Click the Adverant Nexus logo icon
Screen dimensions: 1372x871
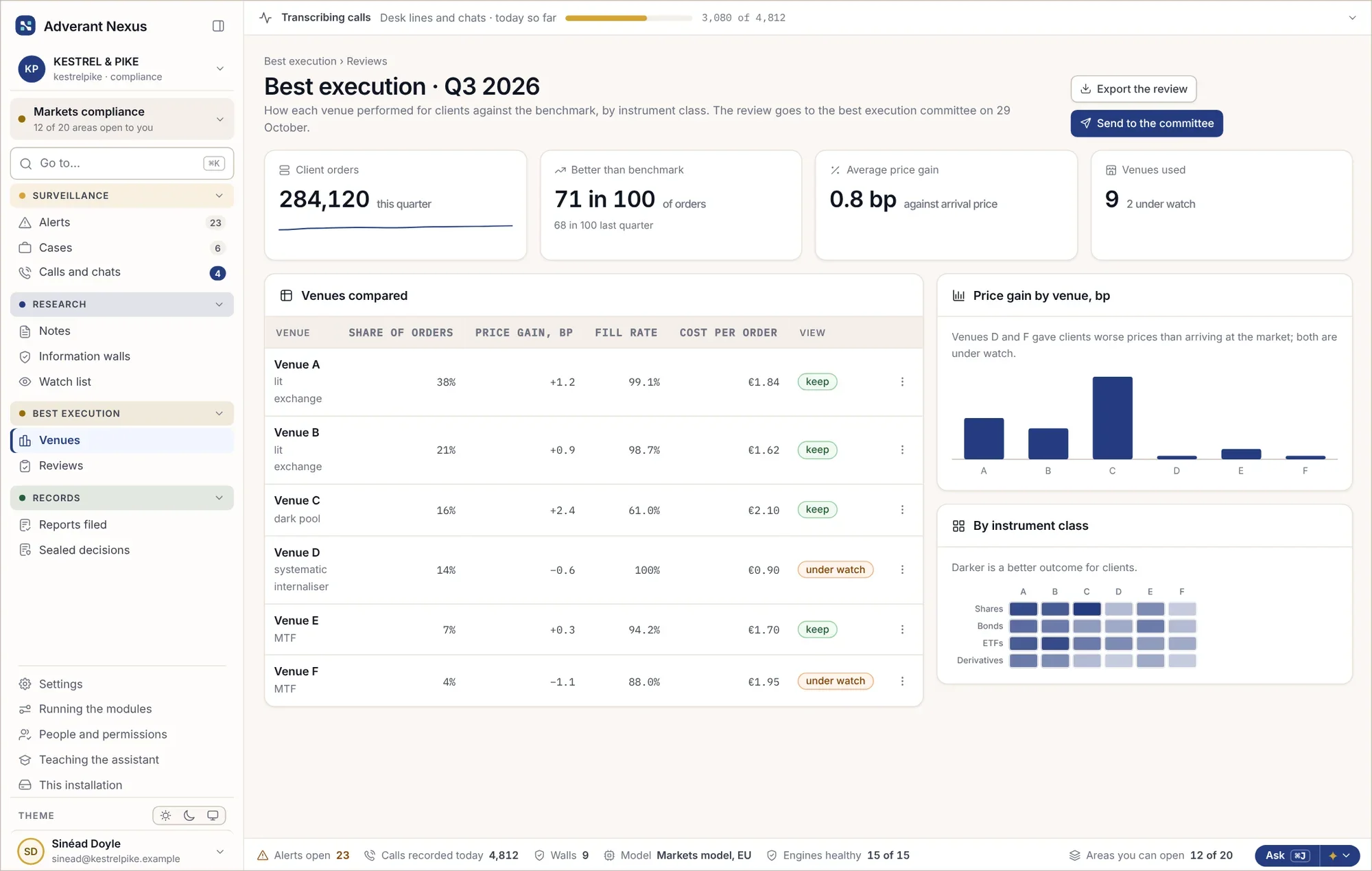click(25, 26)
